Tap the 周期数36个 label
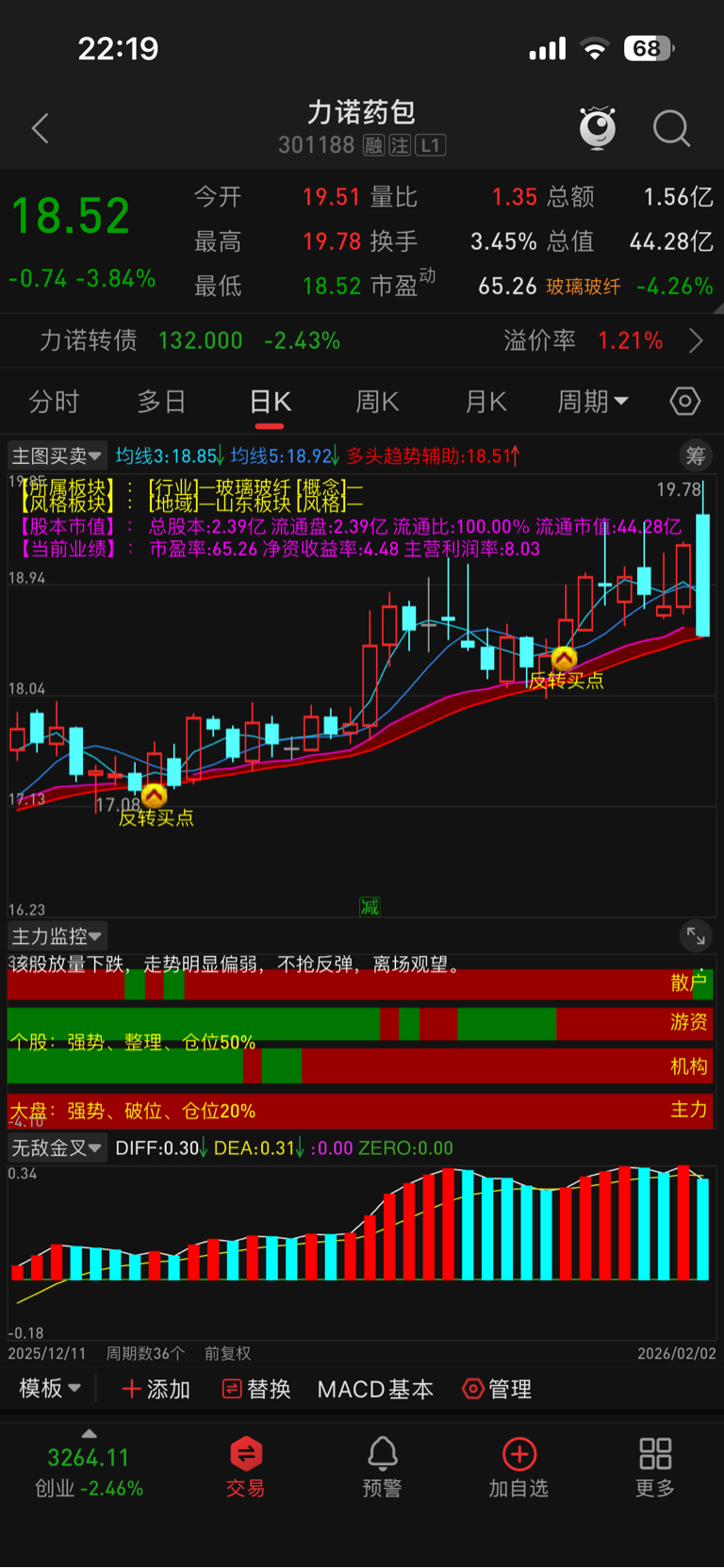This screenshot has width=724, height=1568. click(145, 1353)
